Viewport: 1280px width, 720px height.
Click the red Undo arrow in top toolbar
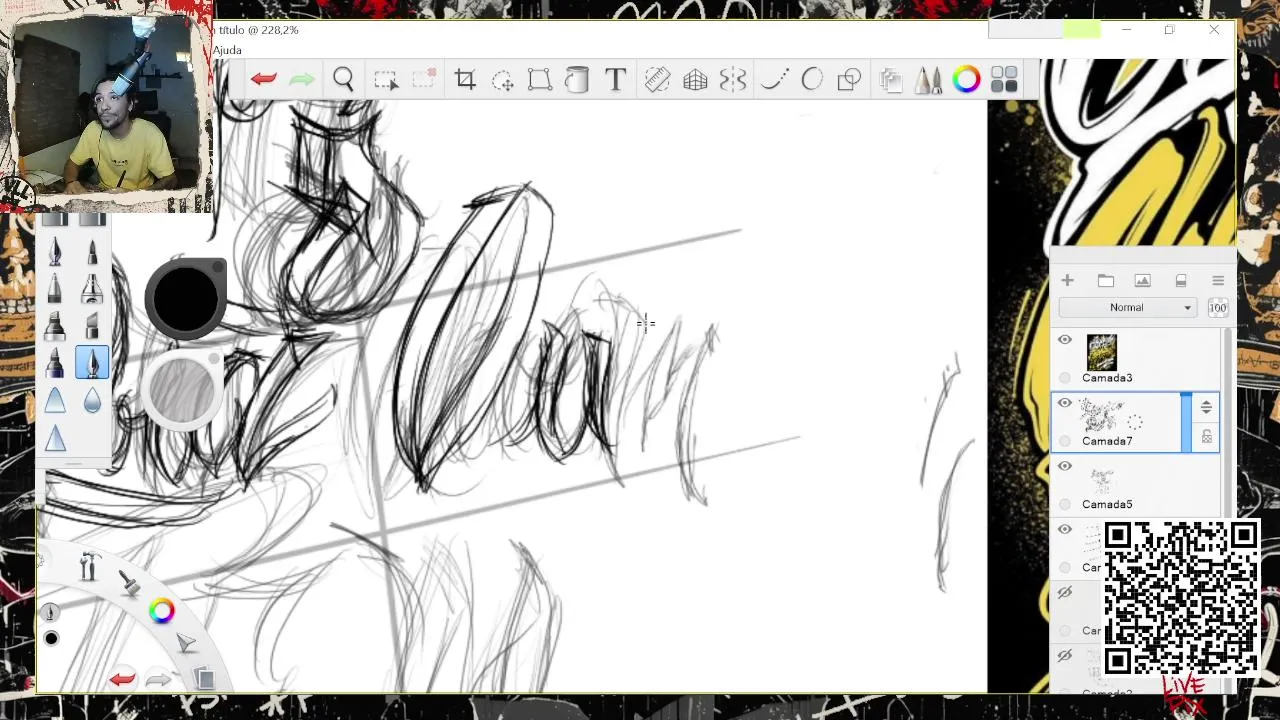click(264, 79)
